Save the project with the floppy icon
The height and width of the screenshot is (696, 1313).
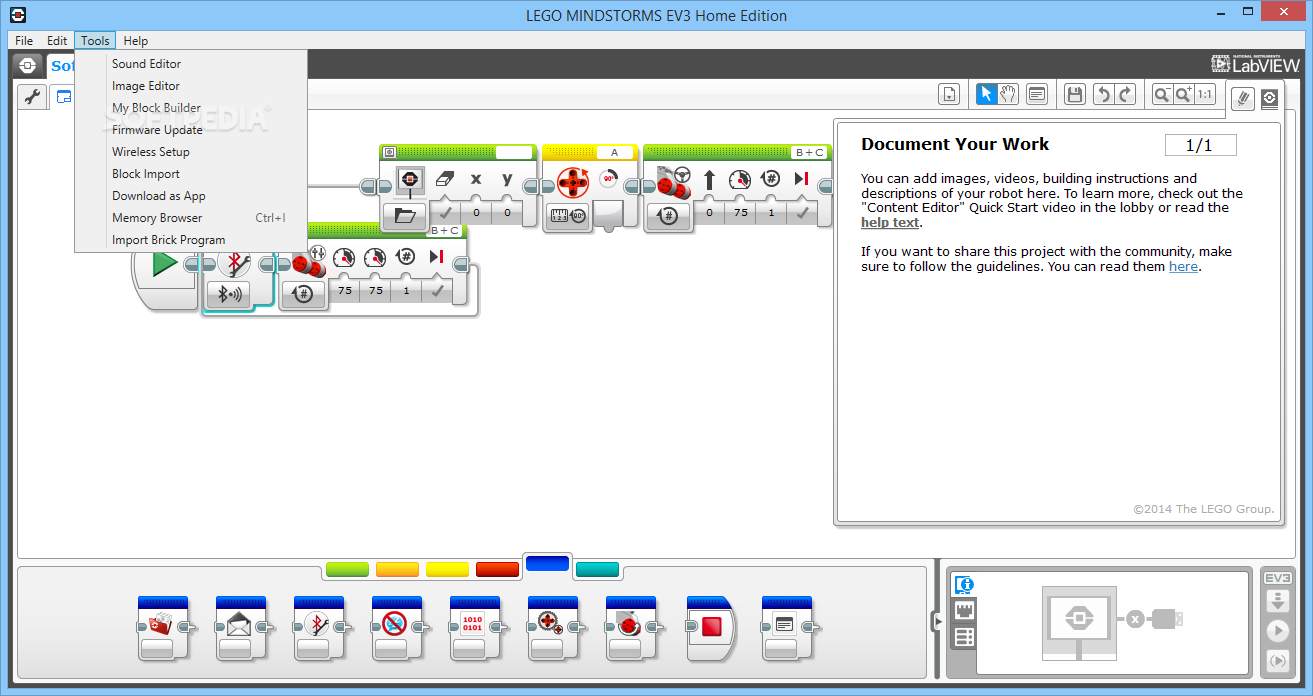coord(1075,94)
